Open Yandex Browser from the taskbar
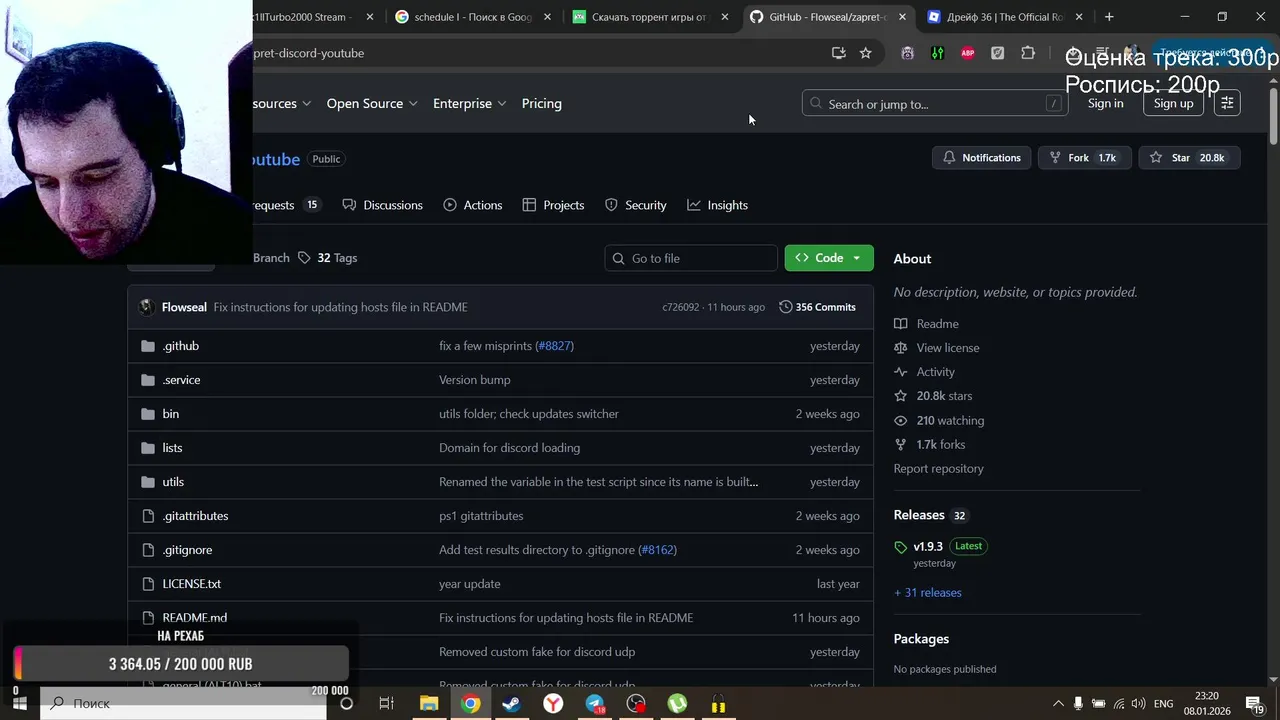 pos(553,703)
